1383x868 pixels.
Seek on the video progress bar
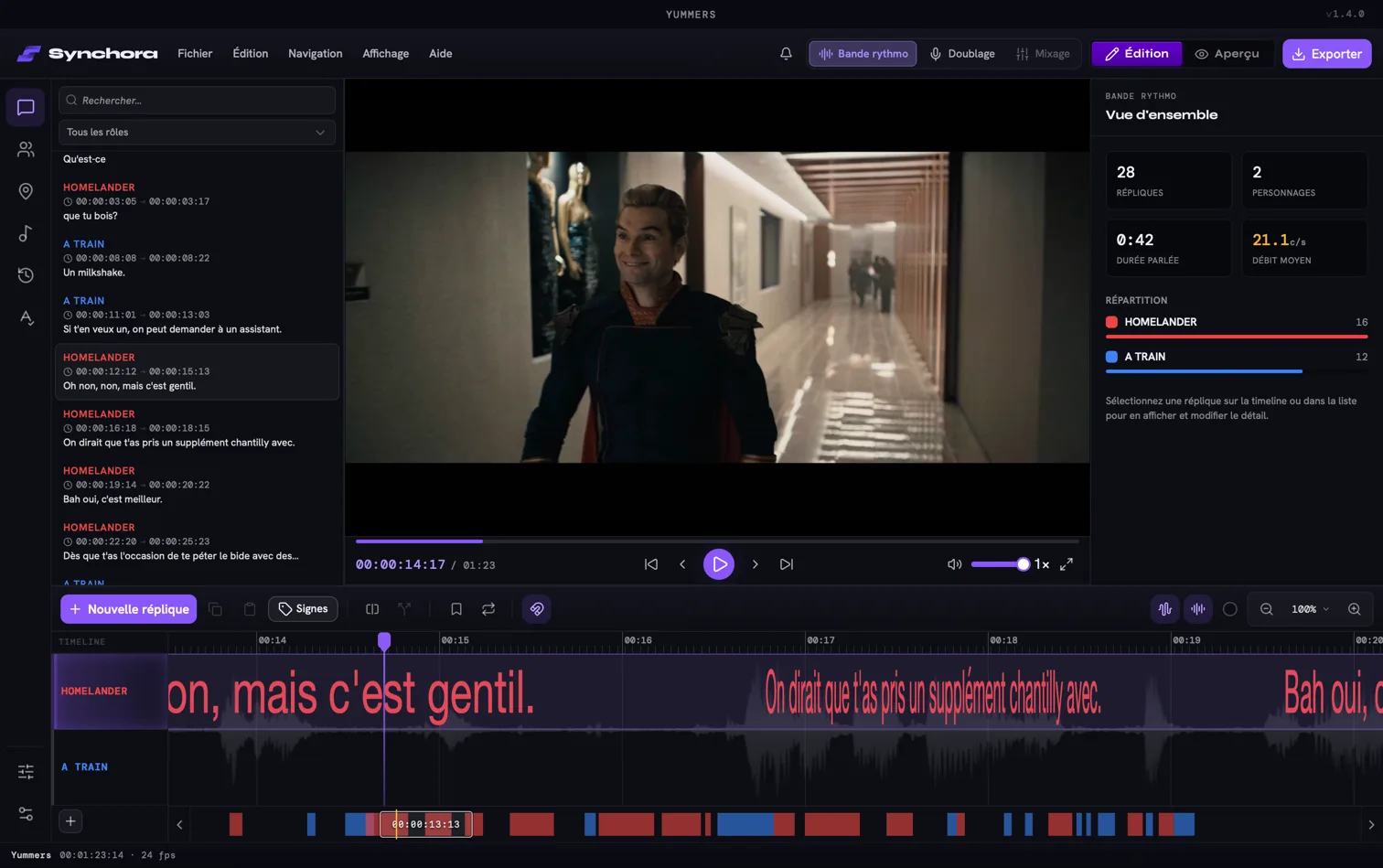718,541
